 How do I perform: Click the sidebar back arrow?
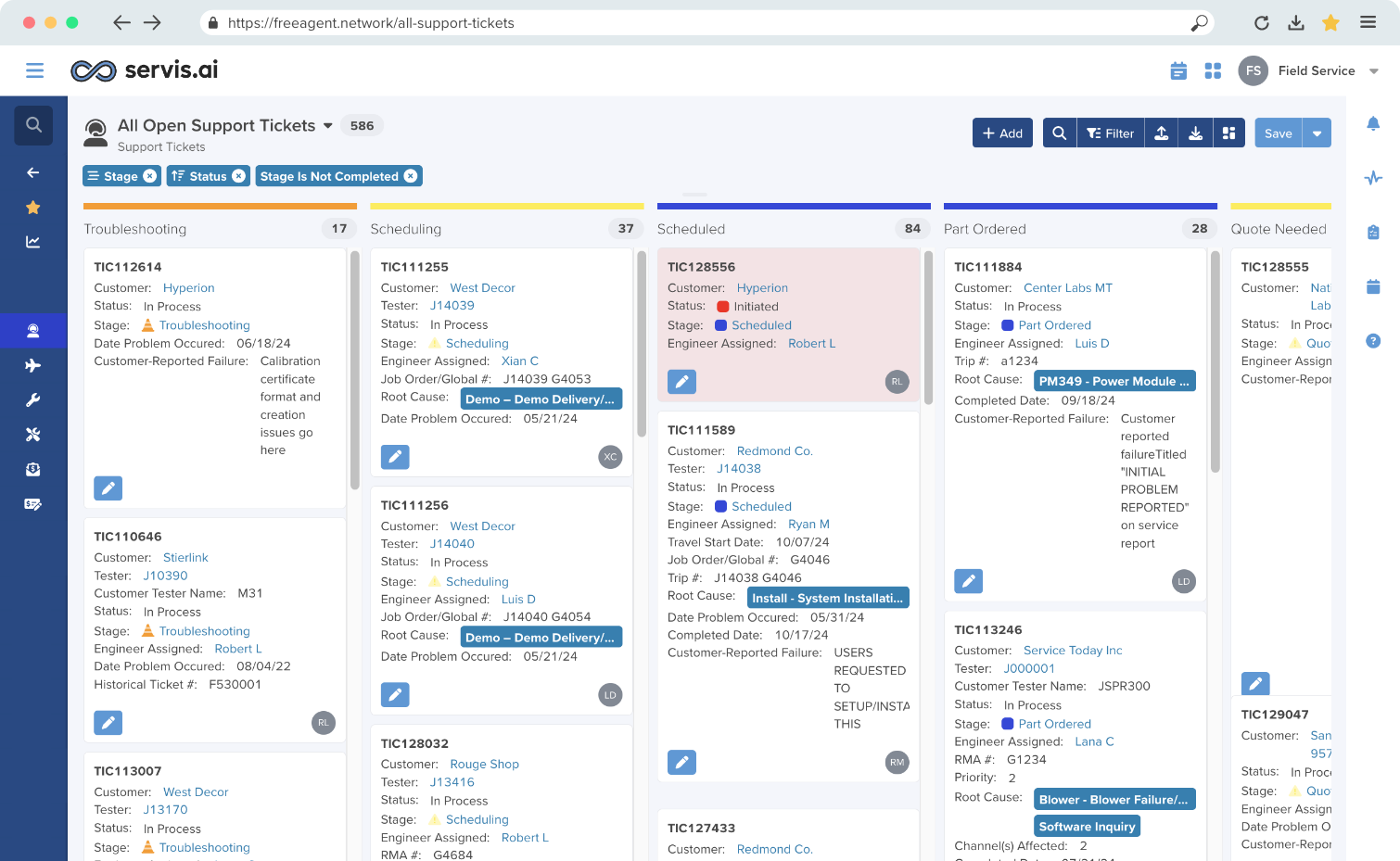(x=33, y=172)
